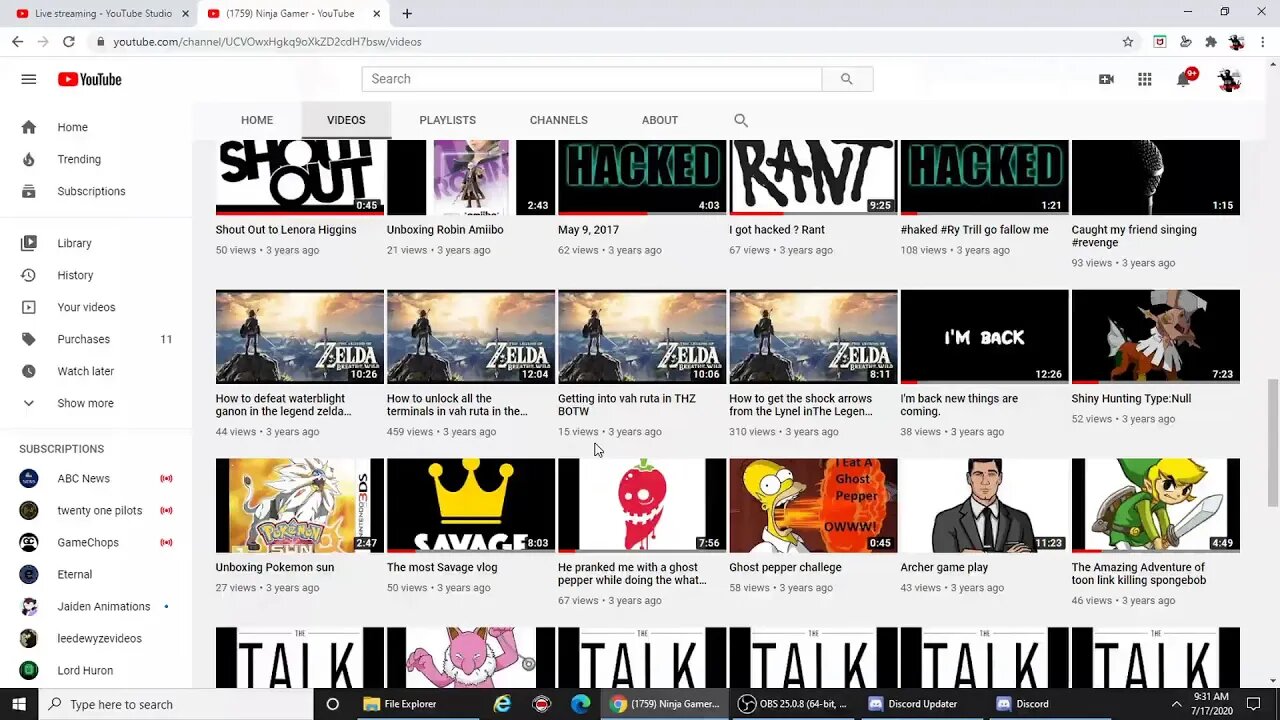This screenshot has width=1280, height=720.
Task: Open the Unboxing Pokemon sun video title
Action: pyautogui.click(x=275, y=568)
